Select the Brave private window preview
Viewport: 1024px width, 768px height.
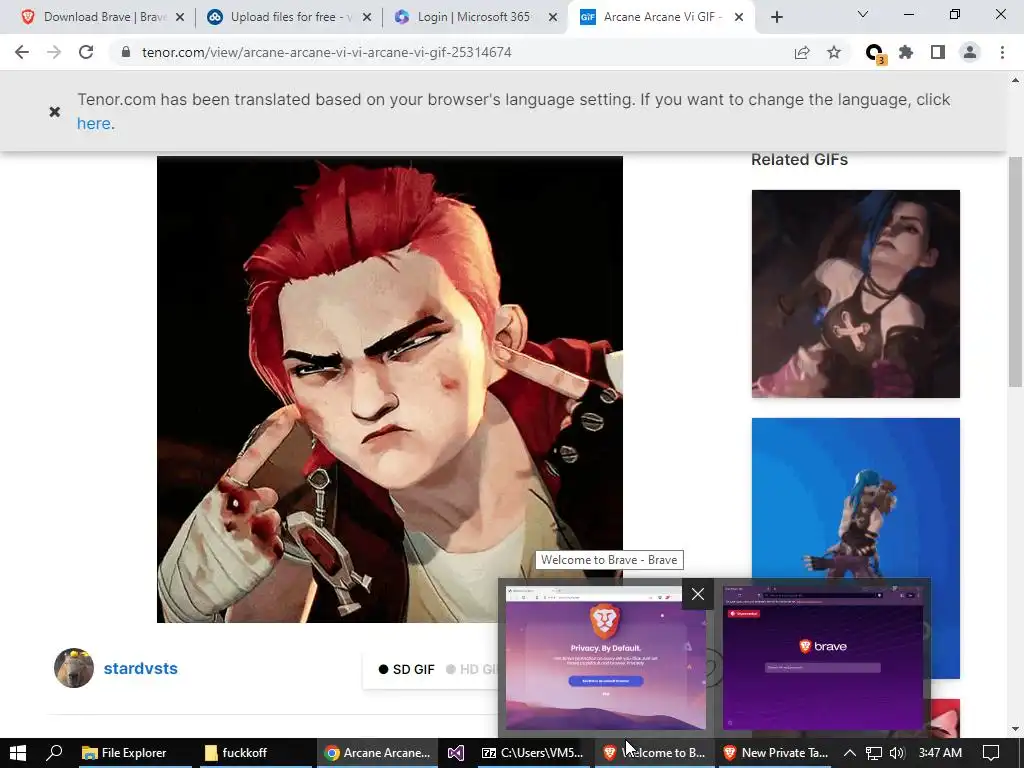pos(823,657)
